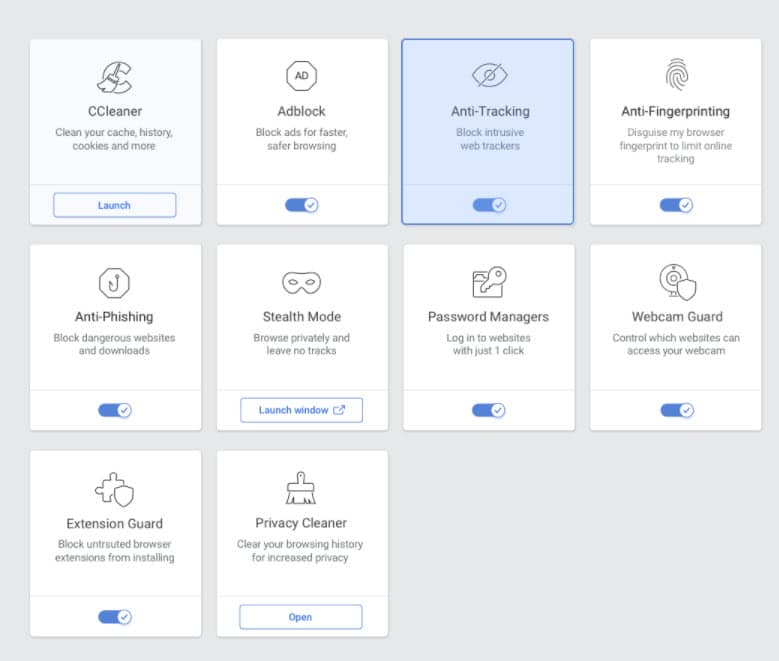Click the Anti-Phishing hook icon
Viewport: 779px width, 661px height.
114,283
